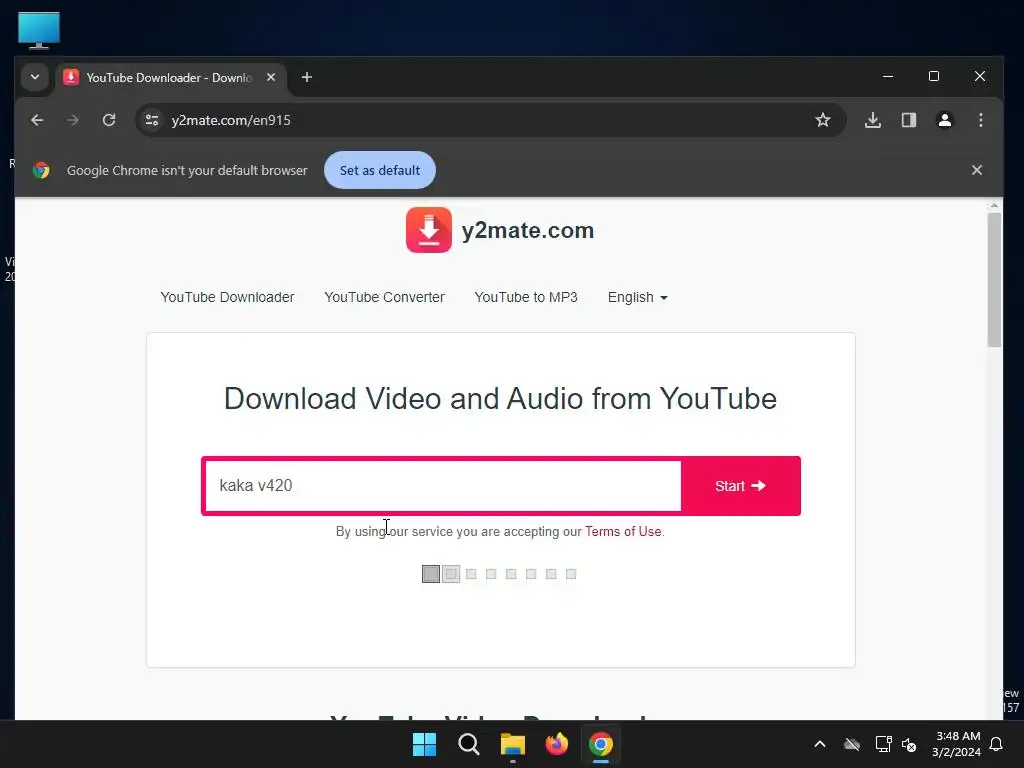Open Chrome three-dot menu
This screenshot has height=768, width=1024.
(x=980, y=120)
